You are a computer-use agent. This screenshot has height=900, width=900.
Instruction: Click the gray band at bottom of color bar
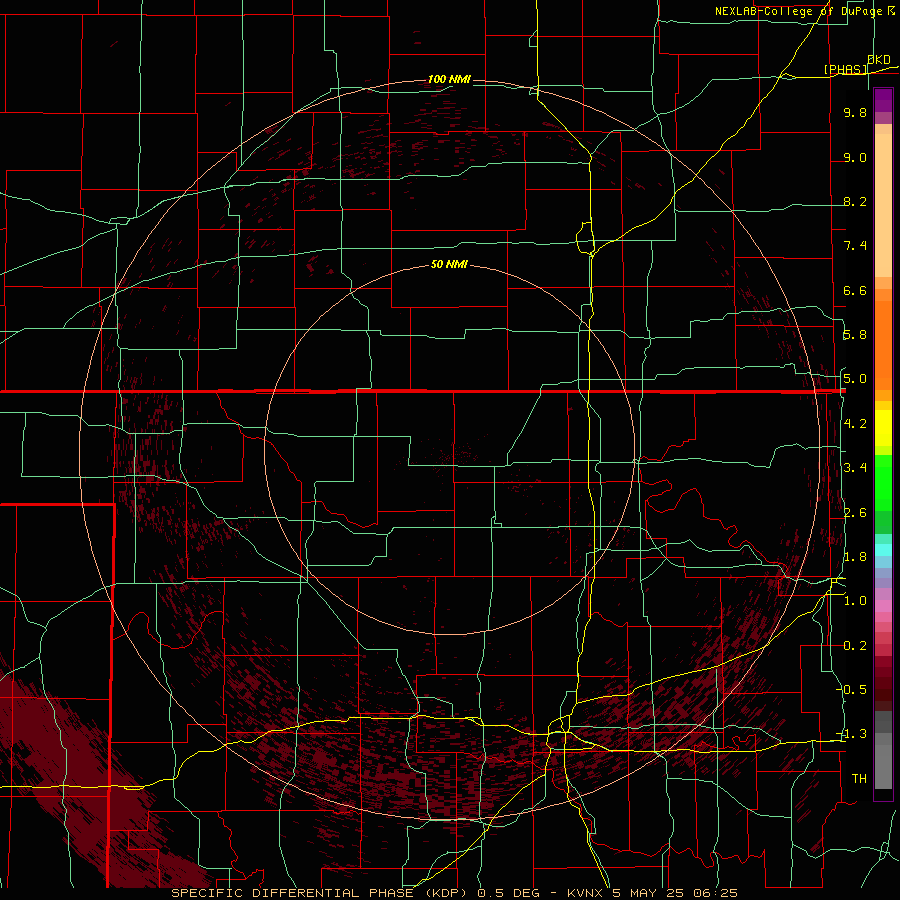coord(883,763)
